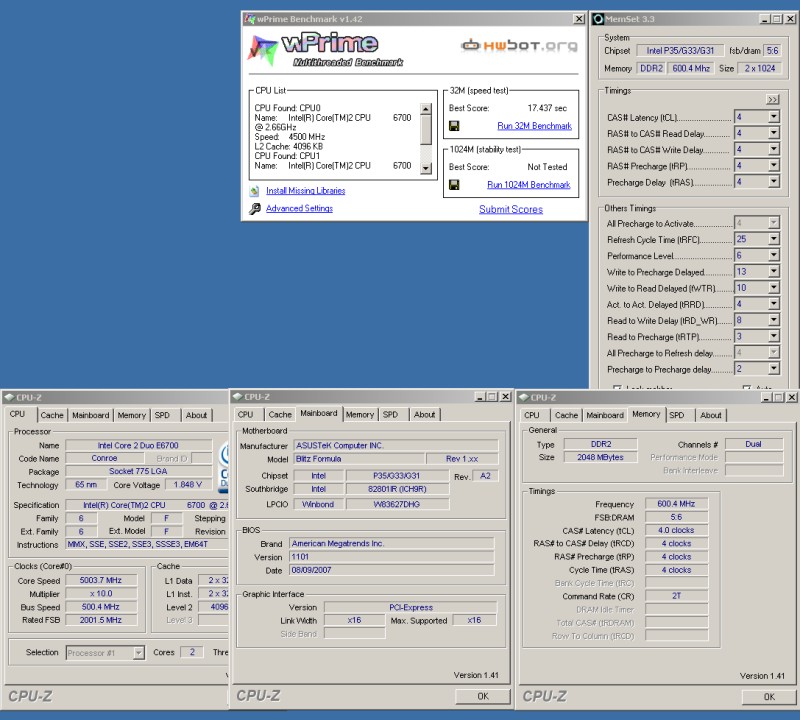Screen dimensions: 800x720
Task: Click OK in the CPU-Z Mainboard window
Action: (483, 696)
